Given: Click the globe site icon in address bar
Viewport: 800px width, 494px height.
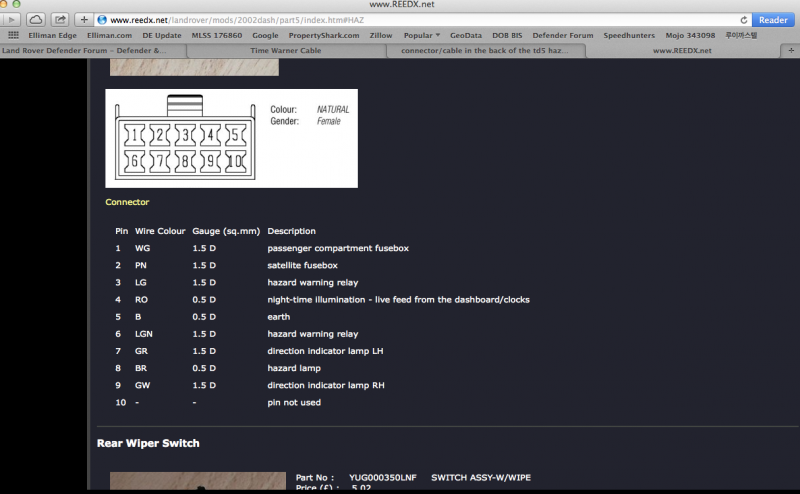Looking at the screenshot, I should coord(102,20).
